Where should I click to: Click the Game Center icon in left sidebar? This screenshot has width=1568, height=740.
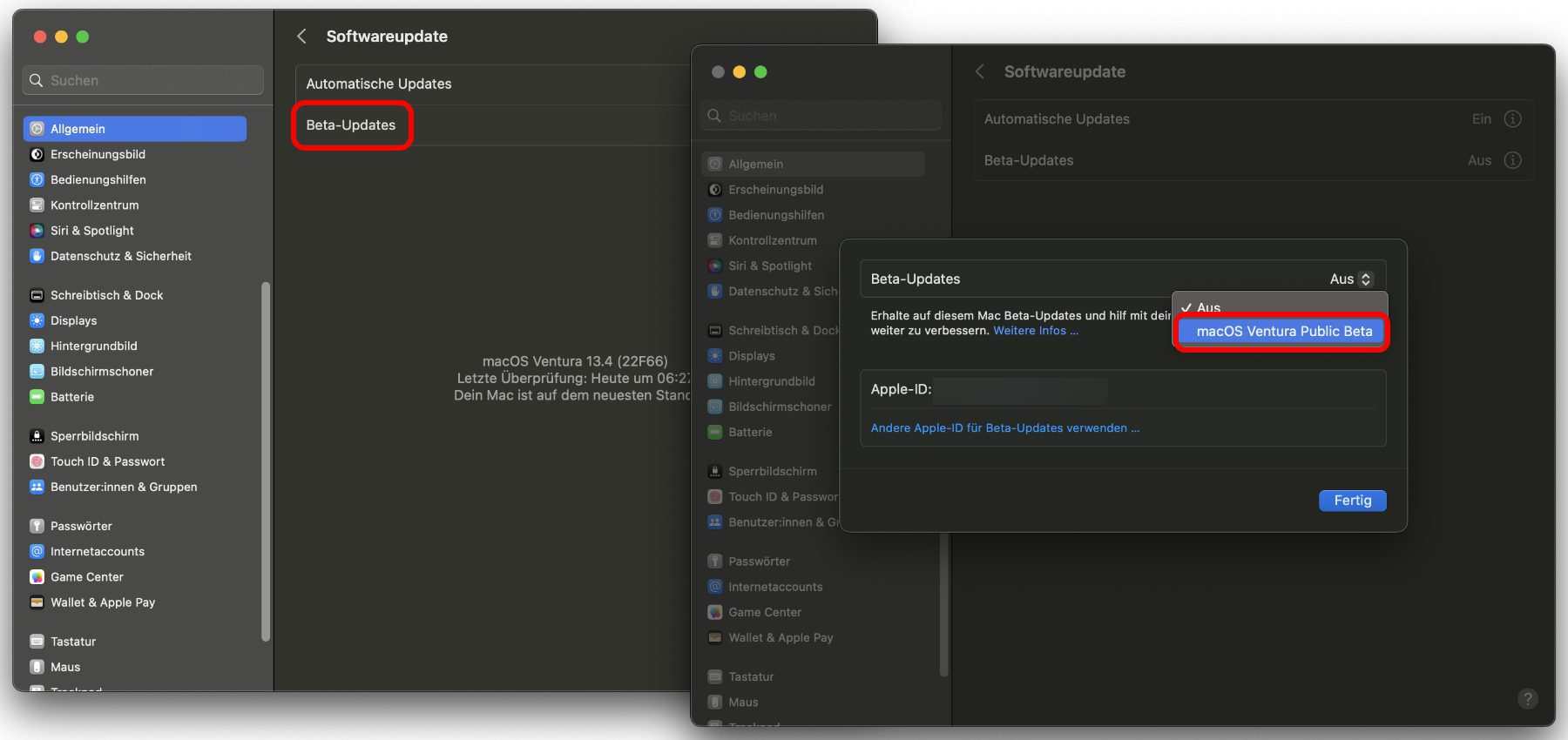click(37, 577)
